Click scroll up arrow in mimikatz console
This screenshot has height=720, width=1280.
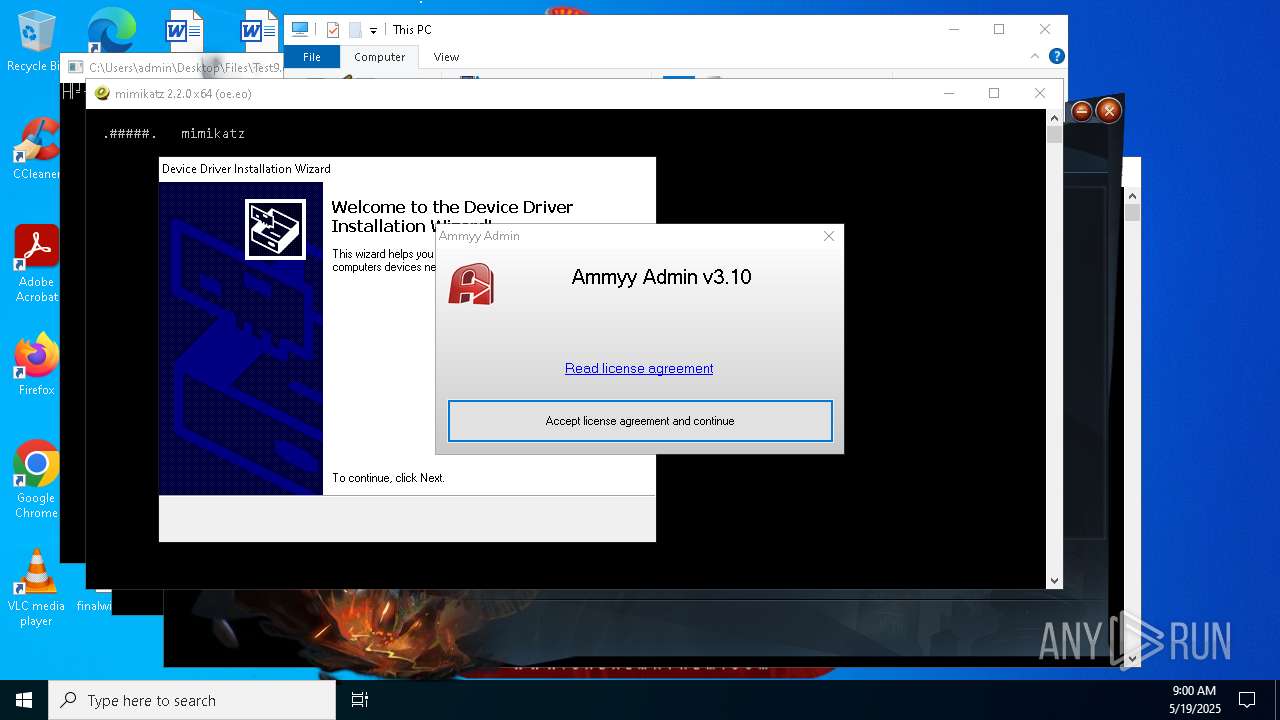(1054, 117)
